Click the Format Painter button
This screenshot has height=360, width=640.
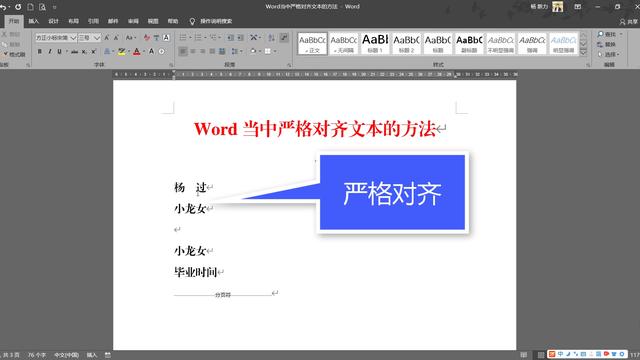point(14,54)
